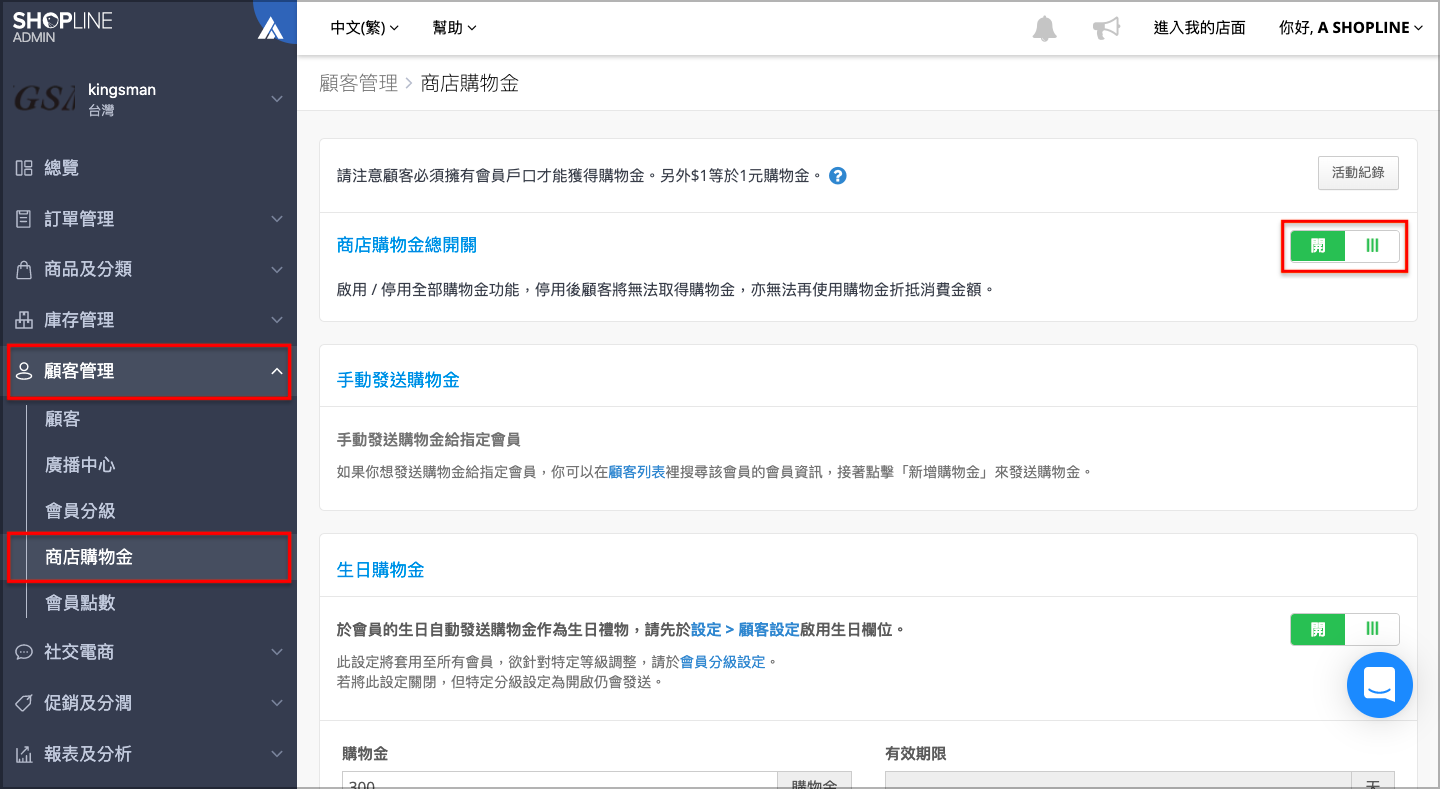Expand the kingsman store switcher chevron
Image resolution: width=1440 pixels, height=789 pixels.
point(277,99)
